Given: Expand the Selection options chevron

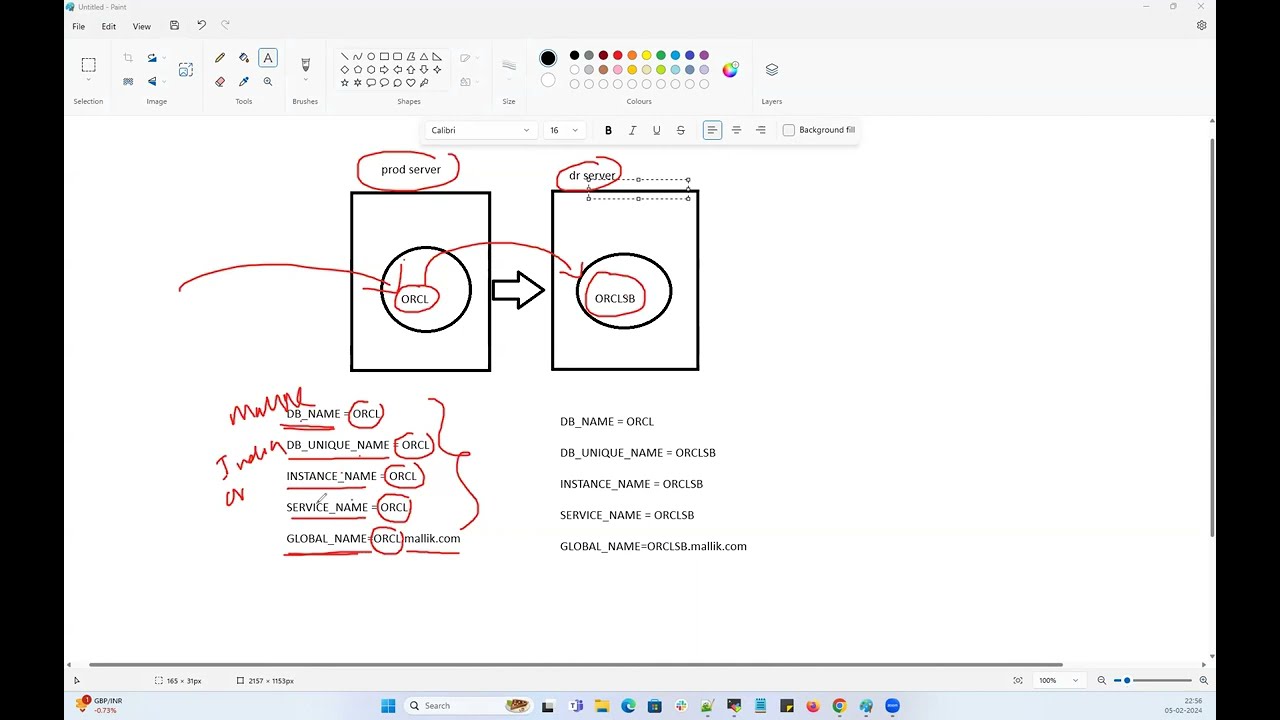Looking at the screenshot, I should pyautogui.click(x=88, y=81).
